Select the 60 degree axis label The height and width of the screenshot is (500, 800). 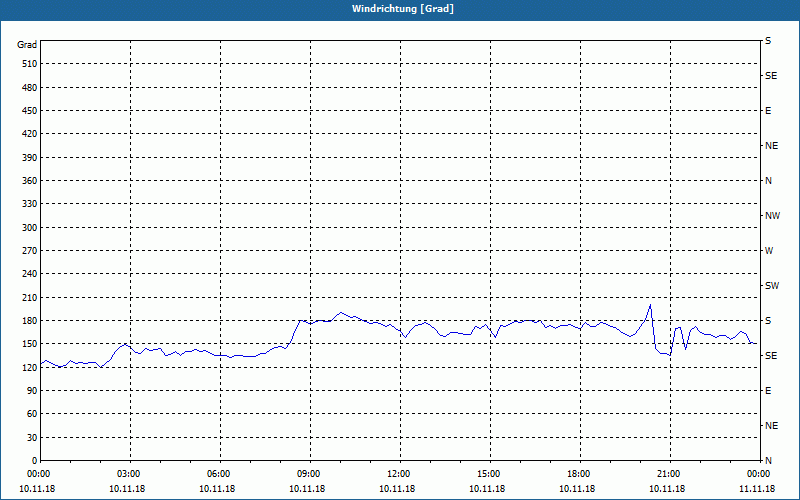pyautogui.click(x=32, y=414)
